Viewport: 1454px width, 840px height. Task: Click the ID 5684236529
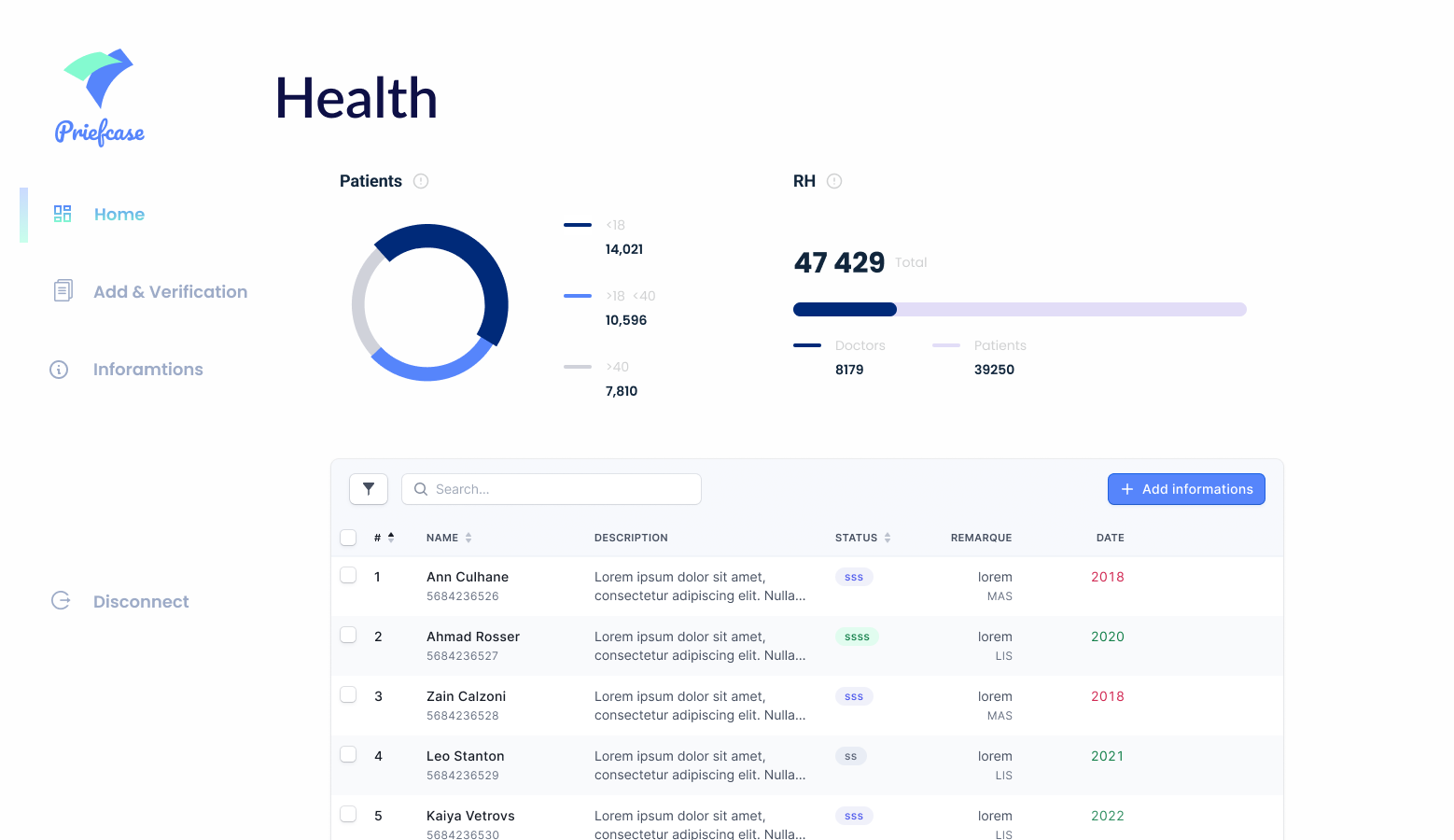click(463, 776)
